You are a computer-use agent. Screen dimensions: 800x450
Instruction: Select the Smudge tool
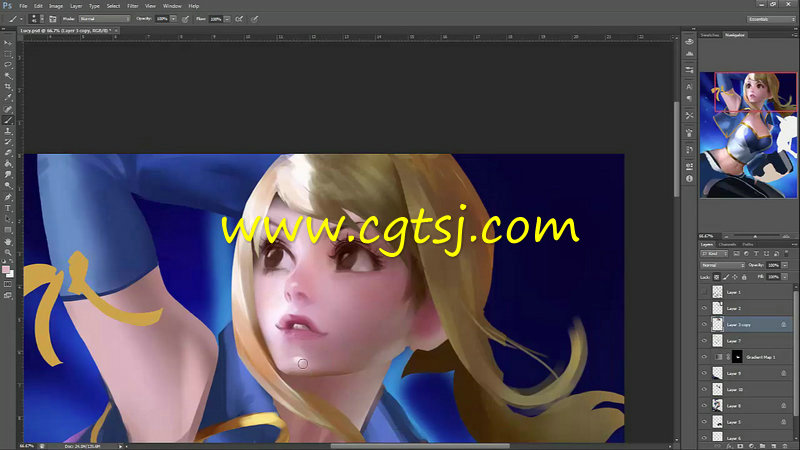8,174
